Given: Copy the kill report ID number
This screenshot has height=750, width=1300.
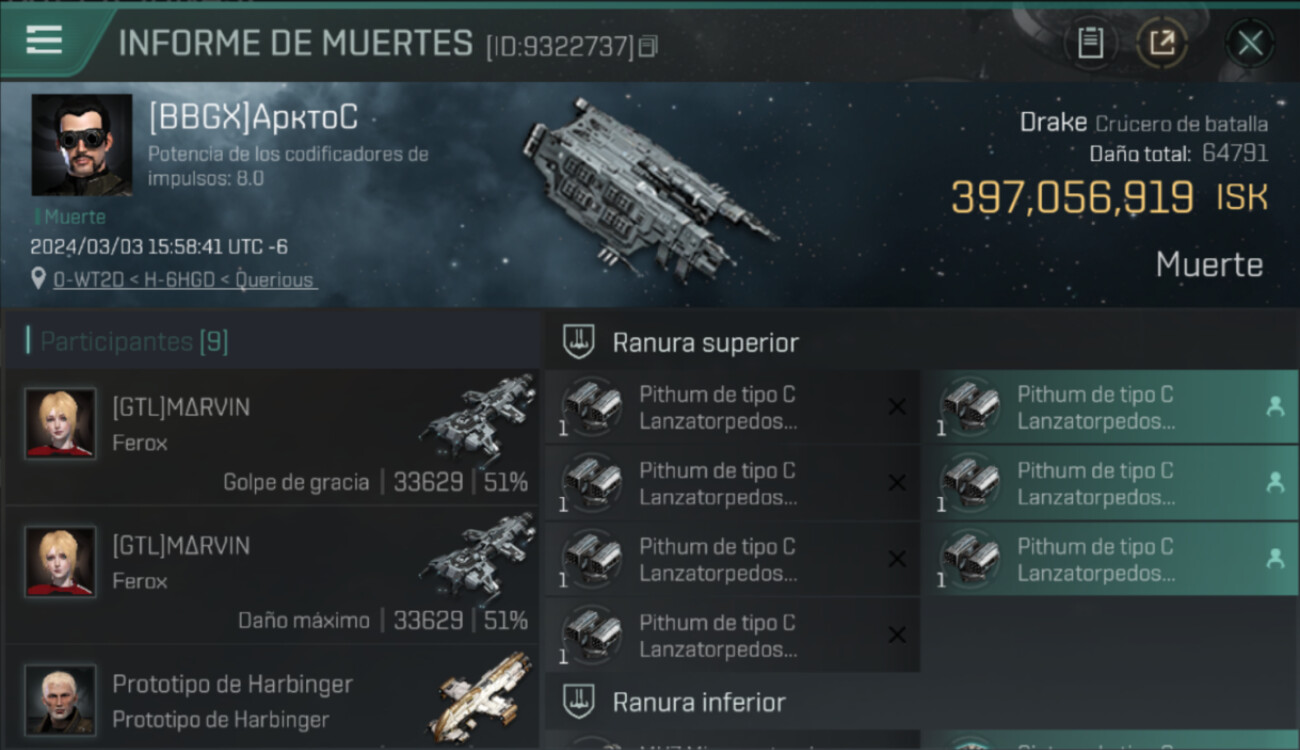Looking at the screenshot, I should pyautogui.click(x=648, y=46).
